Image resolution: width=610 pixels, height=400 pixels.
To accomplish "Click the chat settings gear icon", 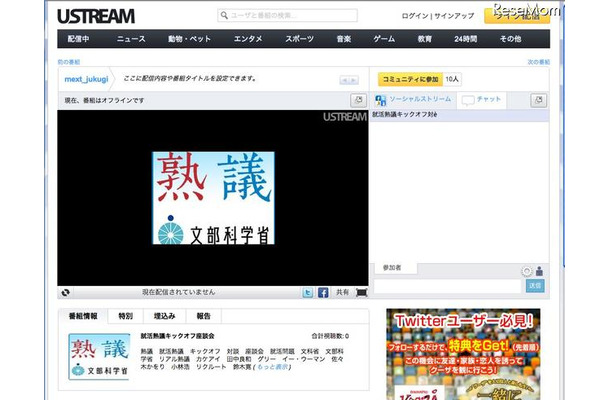I will click(x=526, y=271).
